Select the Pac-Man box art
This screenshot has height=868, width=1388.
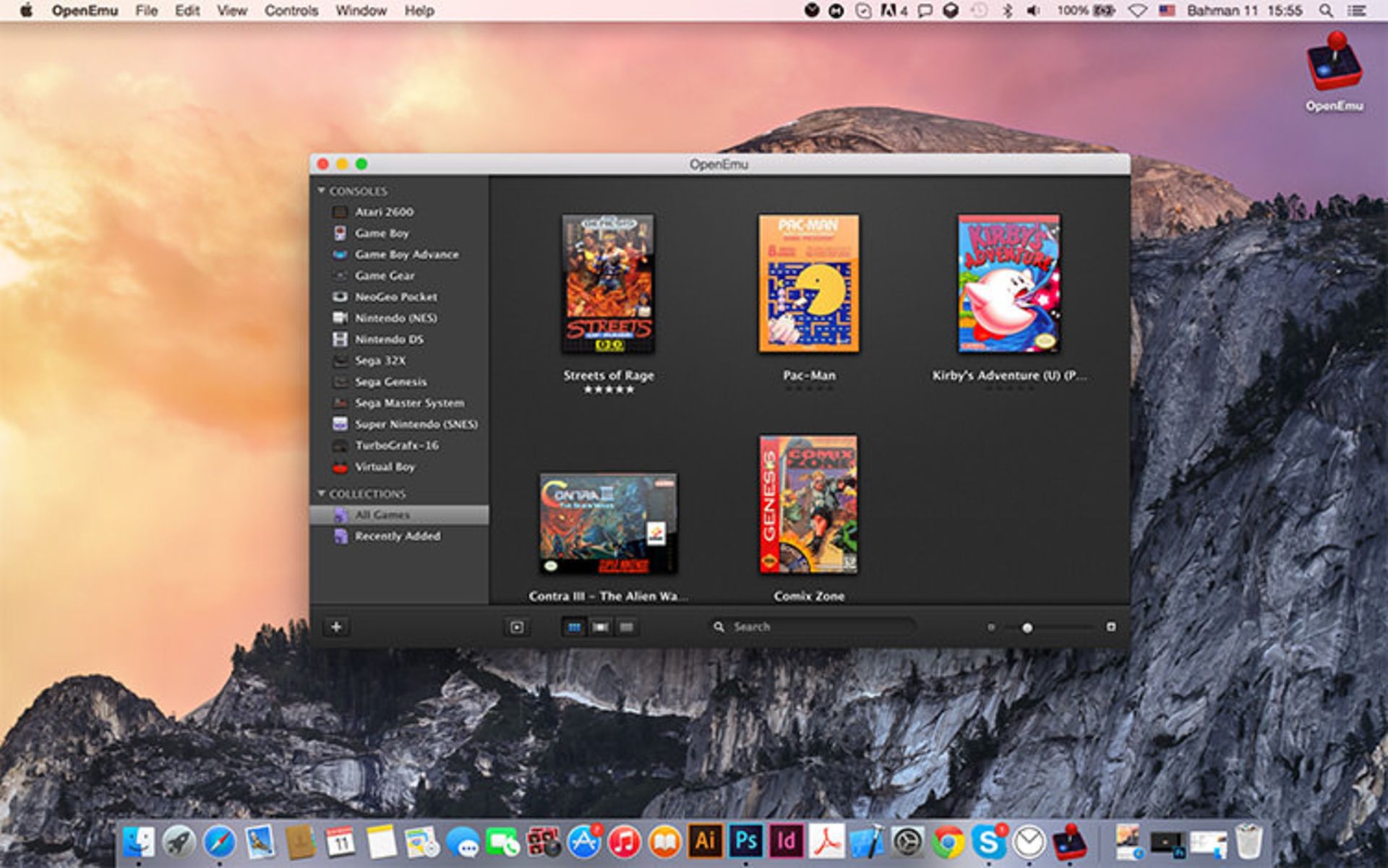point(809,283)
